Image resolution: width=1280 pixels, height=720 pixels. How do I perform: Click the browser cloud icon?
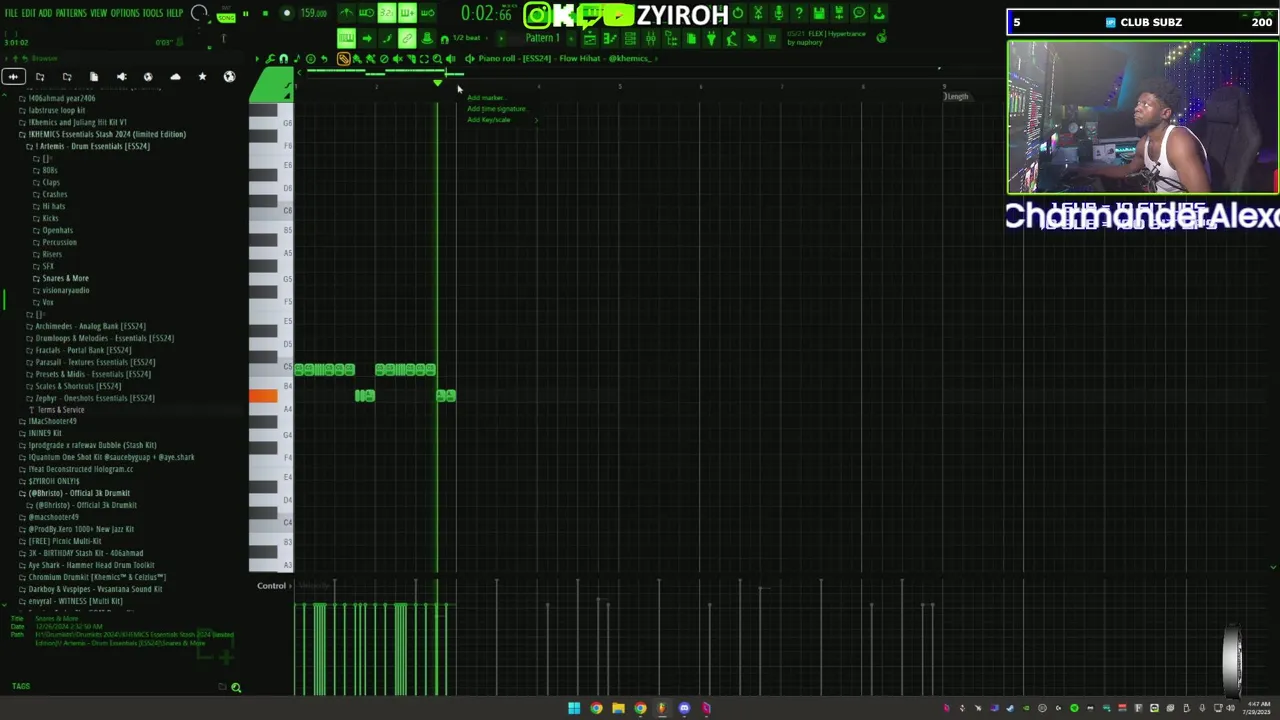click(175, 77)
